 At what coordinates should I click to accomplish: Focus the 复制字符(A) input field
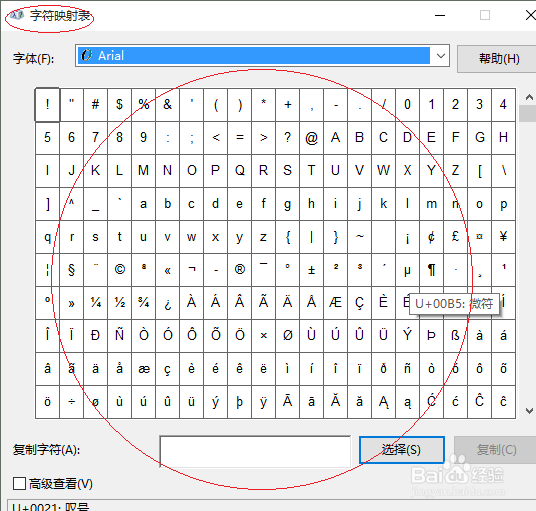255,451
